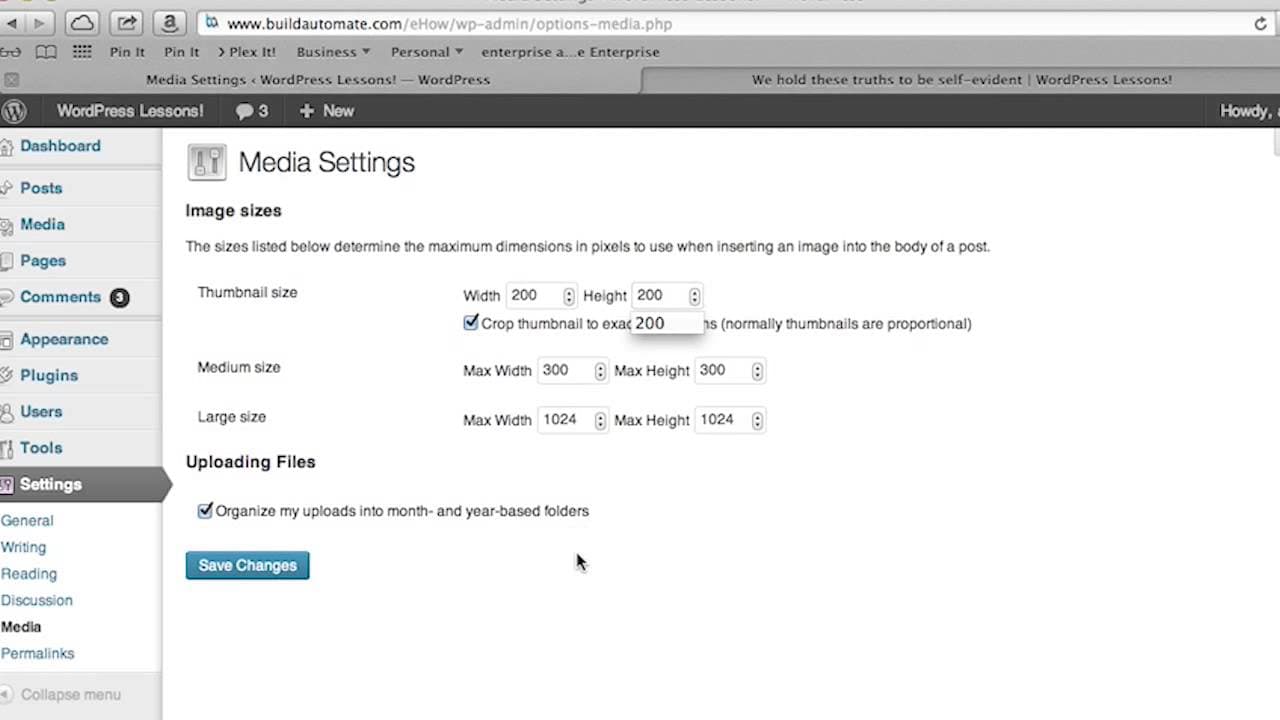Open comments bubble icon showing 3
The height and width of the screenshot is (720, 1280).
pos(252,111)
